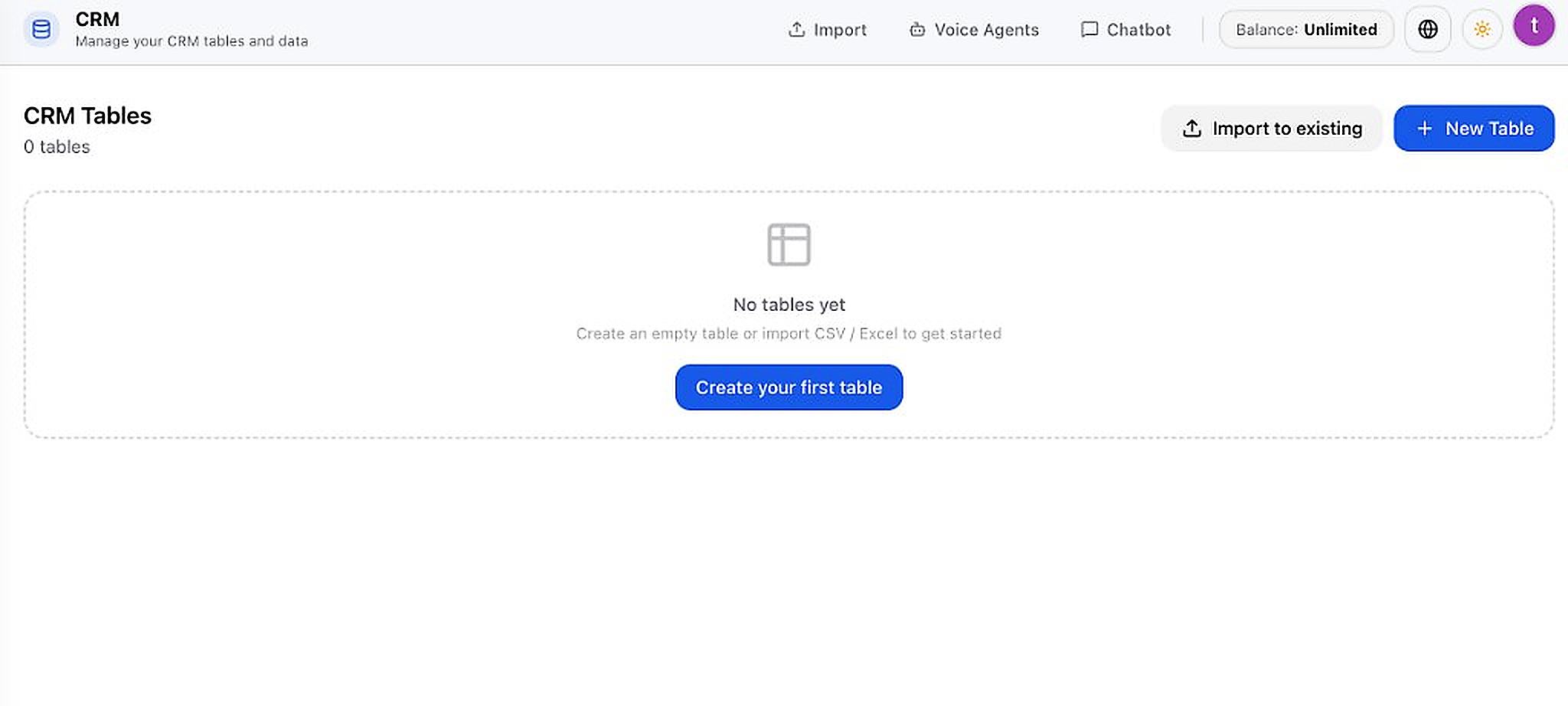This screenshot has height=706, width=1568.
Task: Open the Chatbot section
Action: pos(1125,30)
